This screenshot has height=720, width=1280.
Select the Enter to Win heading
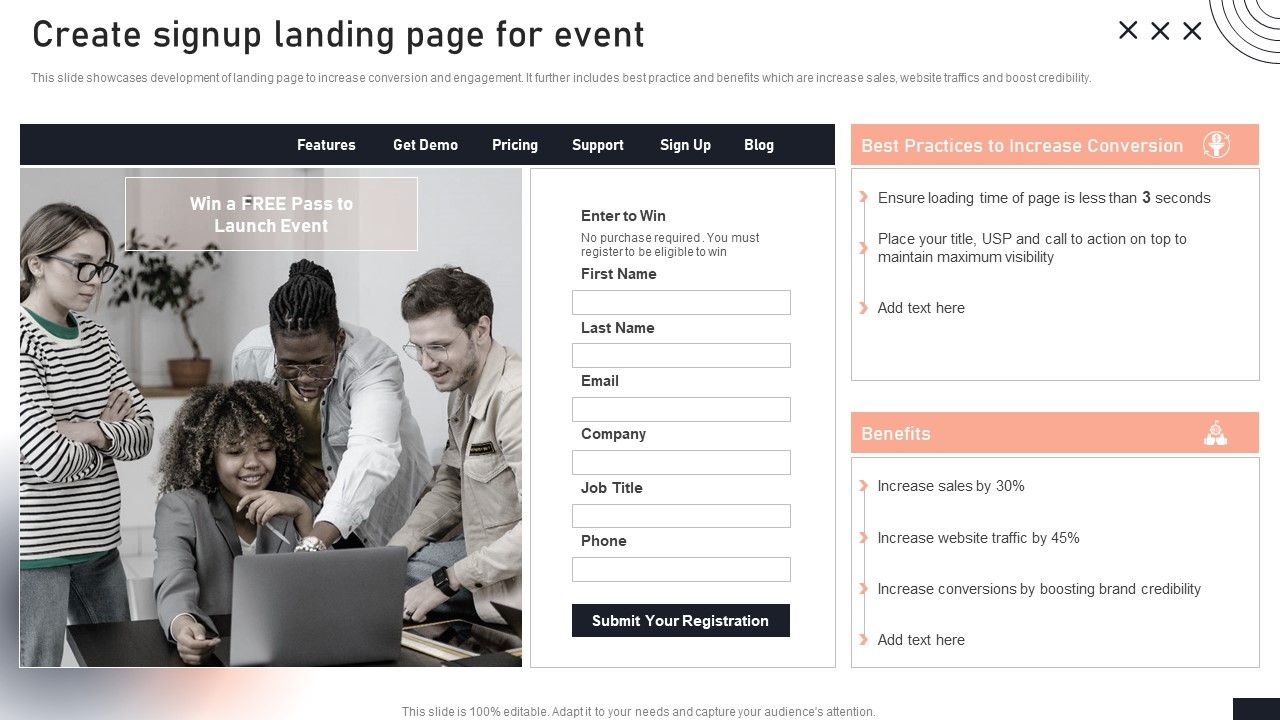623,216
